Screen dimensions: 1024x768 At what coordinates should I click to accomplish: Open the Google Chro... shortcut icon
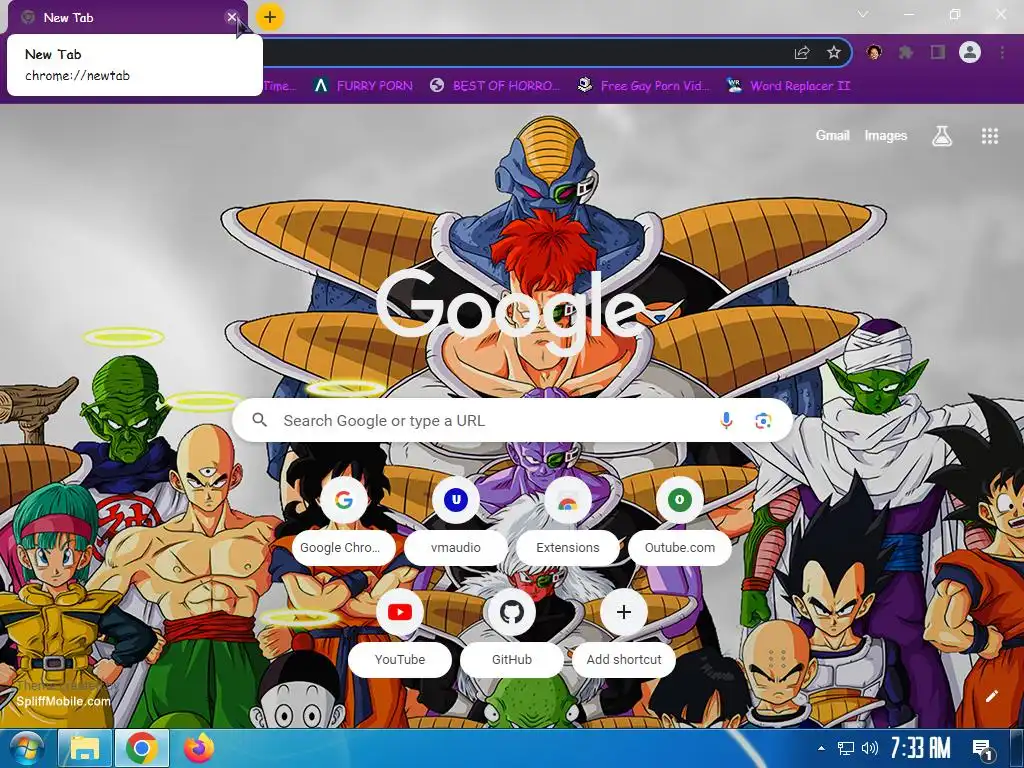(344, 500)
